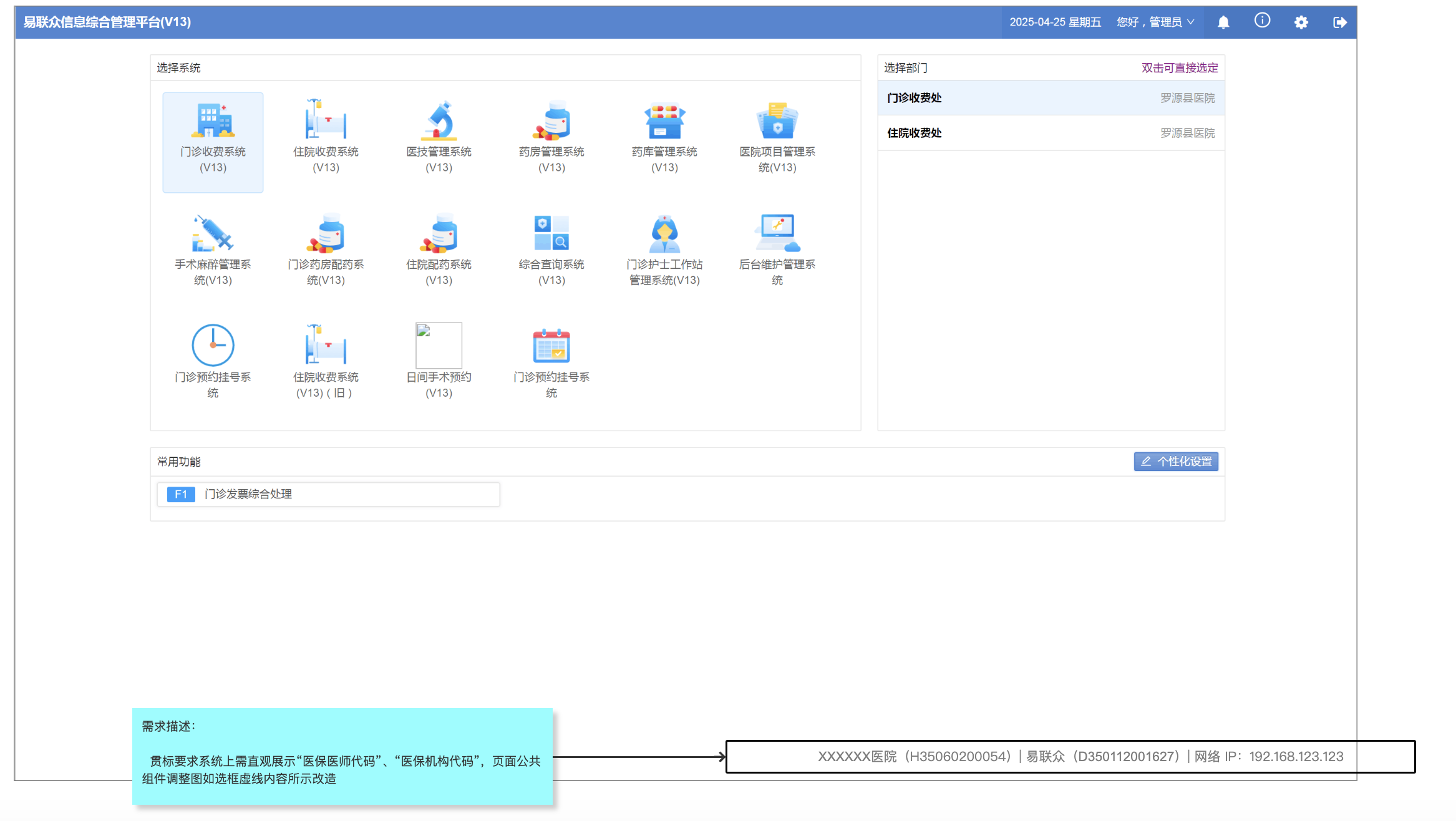This screenshot has width=1456, height=821.
Task: Click the 个性化设置 button
Action: click(1175, 462)
